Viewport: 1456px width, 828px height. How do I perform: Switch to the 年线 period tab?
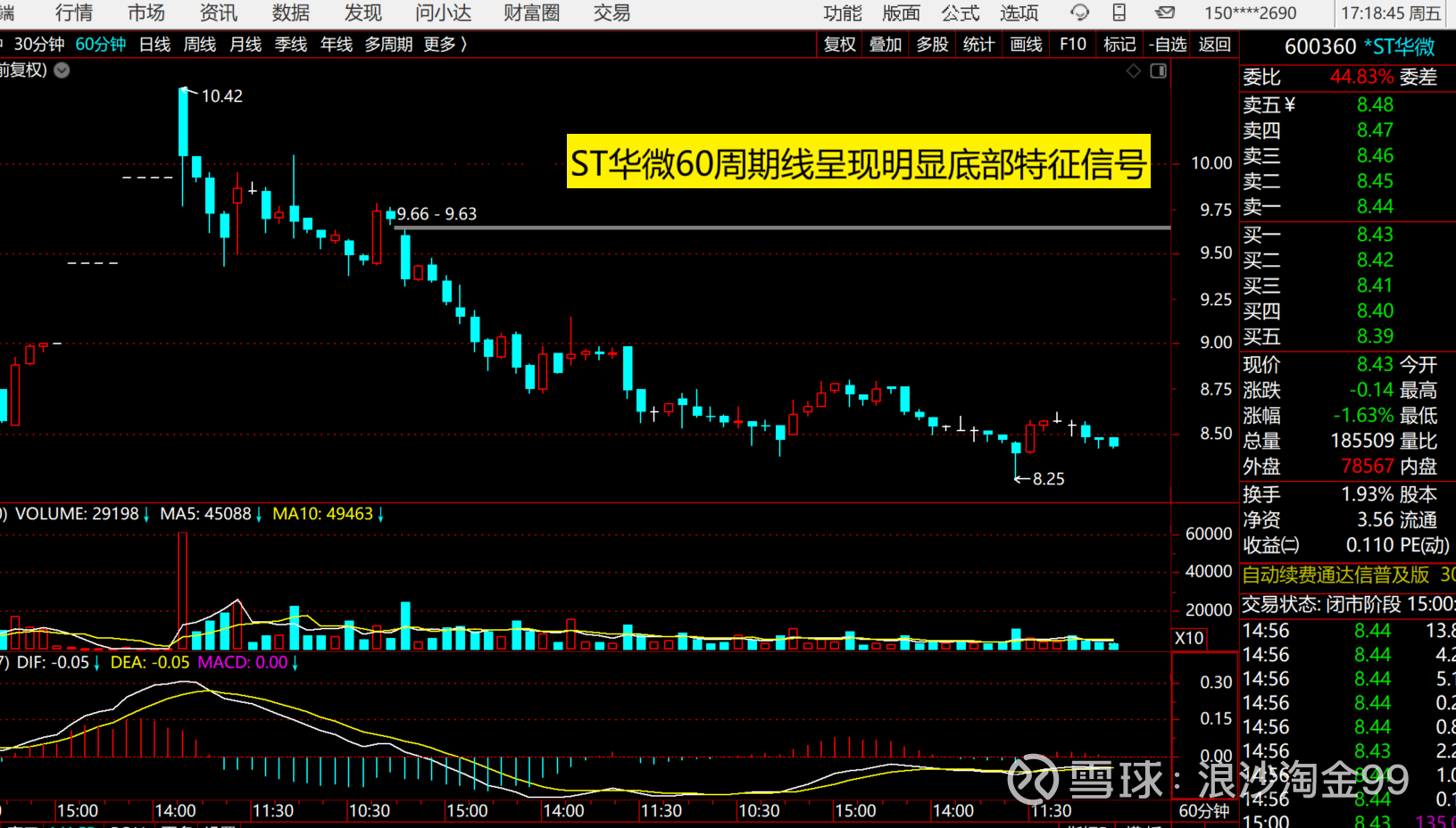tap(337, 45)
